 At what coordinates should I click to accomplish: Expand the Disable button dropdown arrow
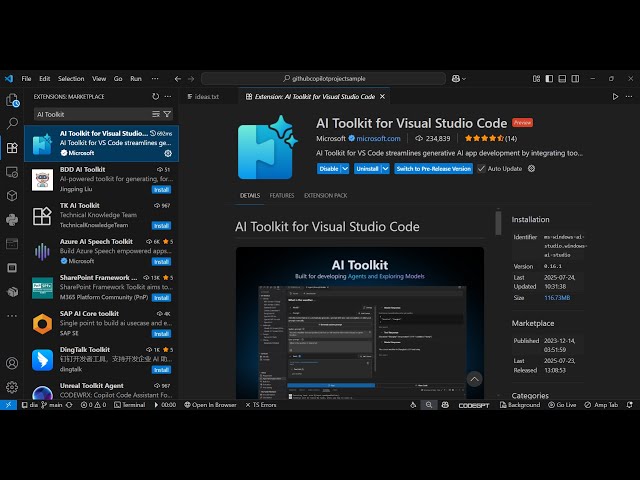pos(345,169)
